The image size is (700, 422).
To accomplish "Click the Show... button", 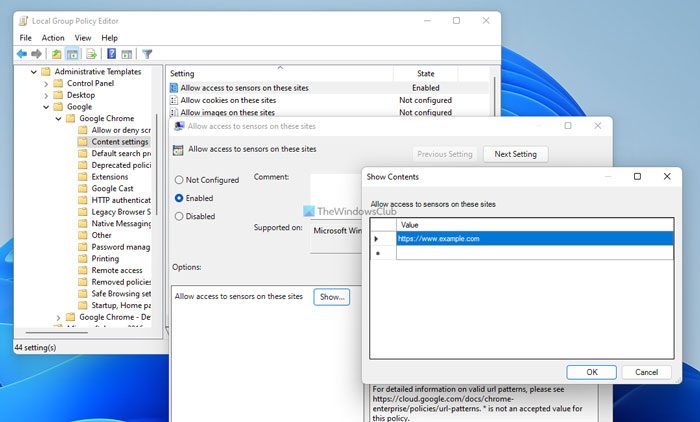I will click(332, 297).
